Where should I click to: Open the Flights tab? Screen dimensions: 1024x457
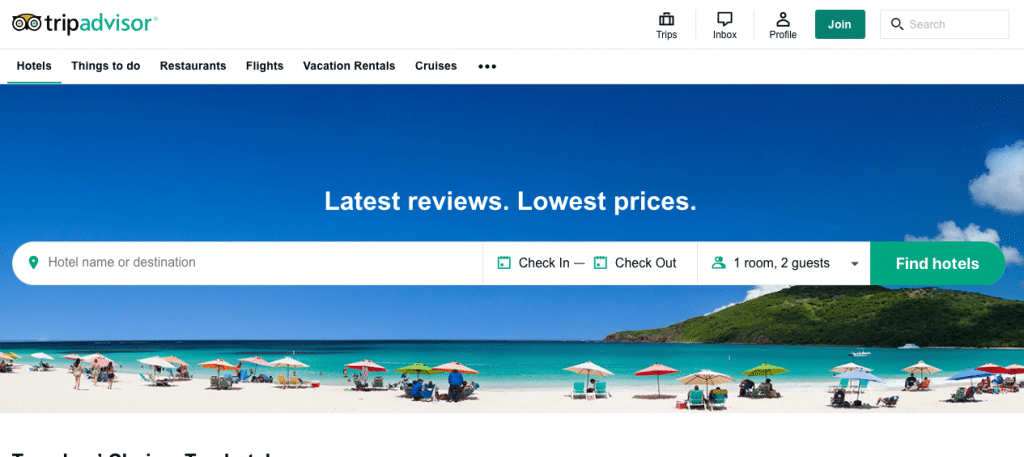point(264,66)
